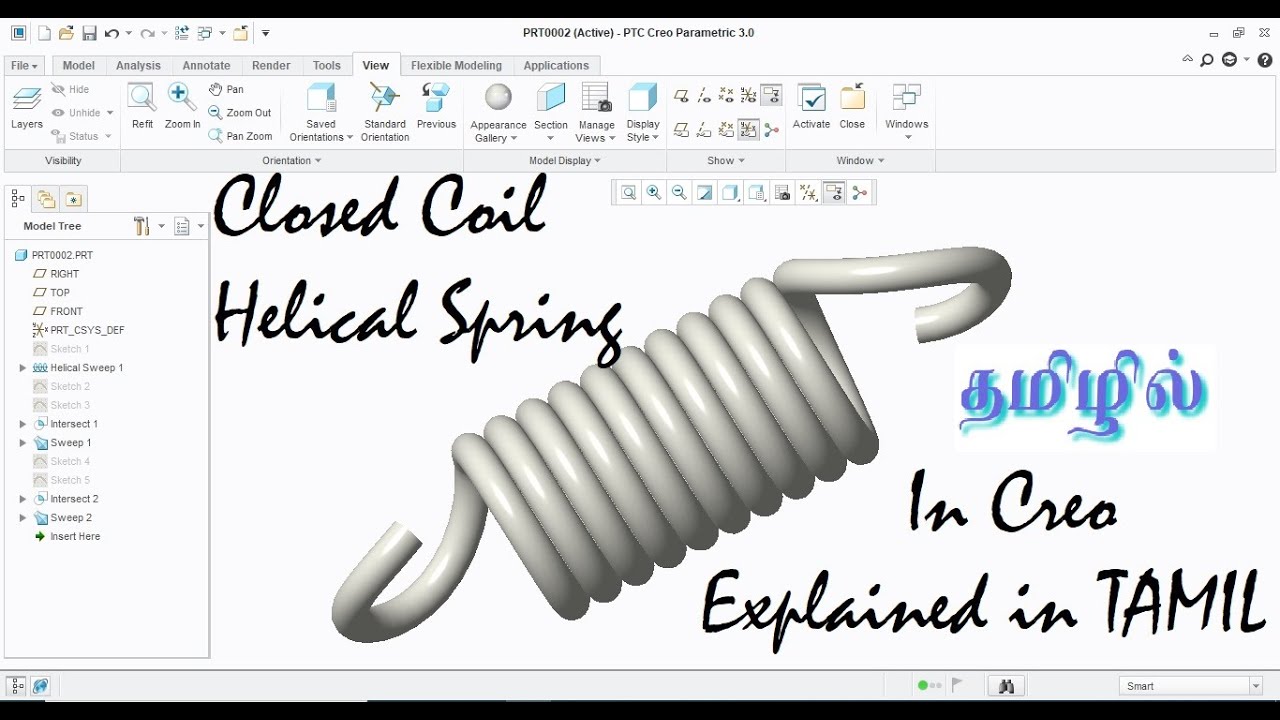Click the Close icon in Window group

point(852,107)
